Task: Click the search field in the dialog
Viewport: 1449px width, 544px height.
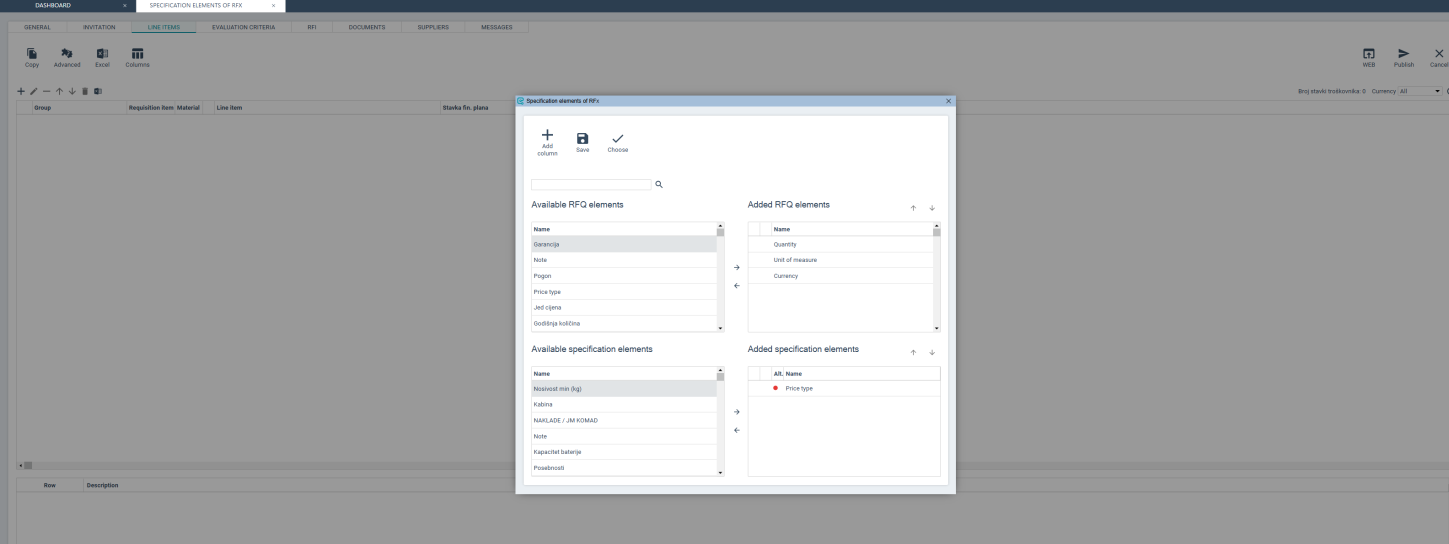Action: [x=591, y=185]
